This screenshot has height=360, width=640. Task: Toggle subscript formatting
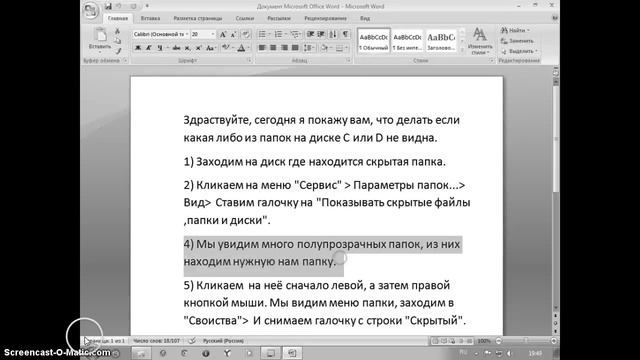187,48
